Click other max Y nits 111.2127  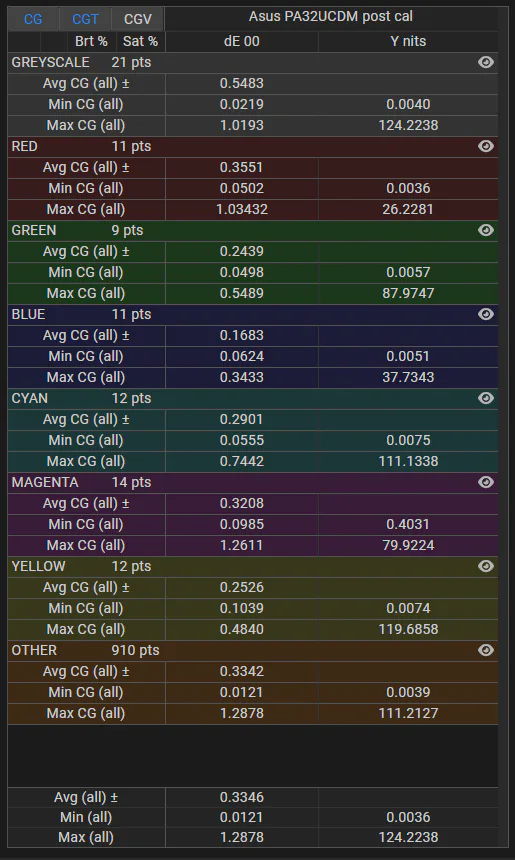[x=408, y=712]
